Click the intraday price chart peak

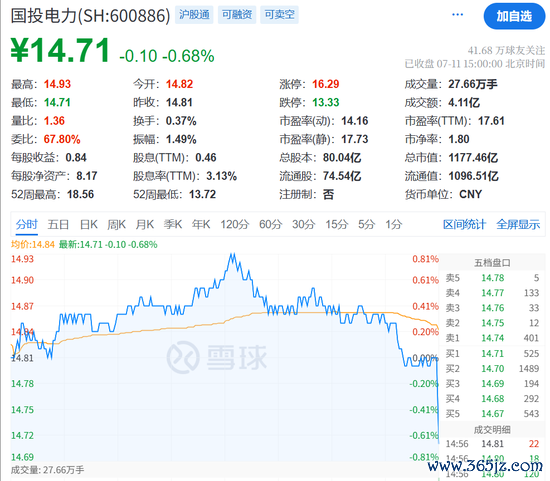232,255
